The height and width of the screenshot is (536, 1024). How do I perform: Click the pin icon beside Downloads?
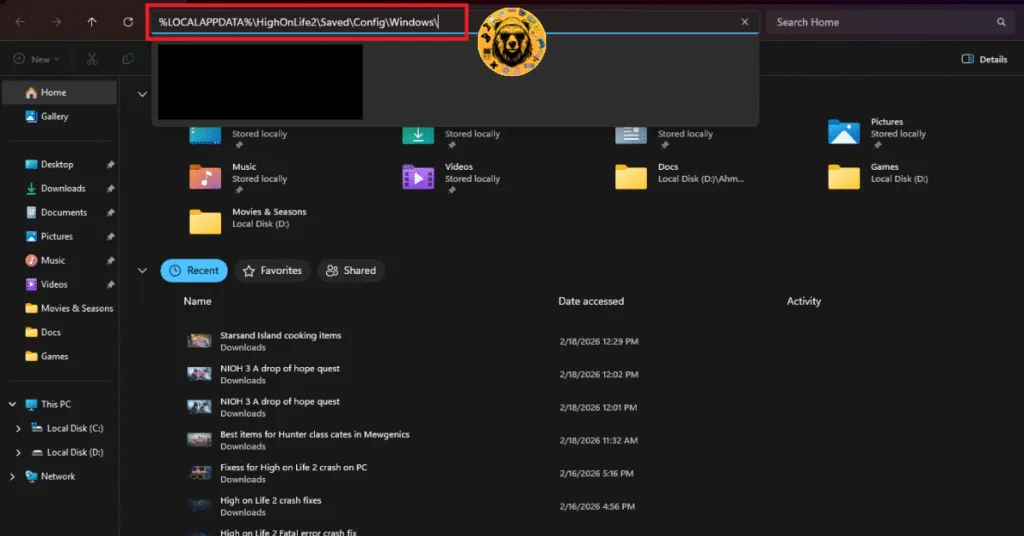(110, 189)
